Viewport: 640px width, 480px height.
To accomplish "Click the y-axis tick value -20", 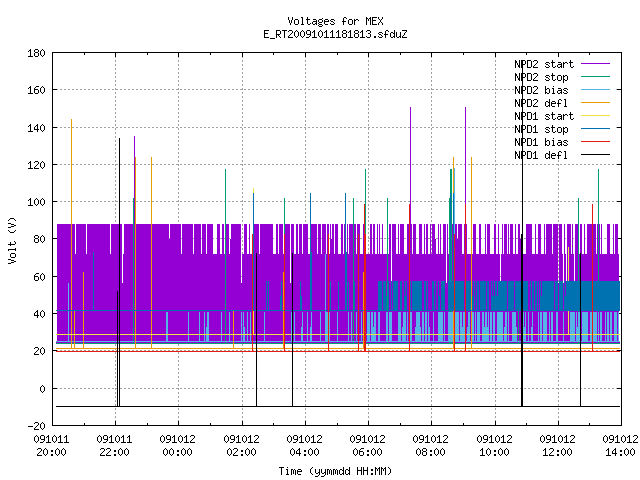I will pyautogui.click(x=36, y=426).
